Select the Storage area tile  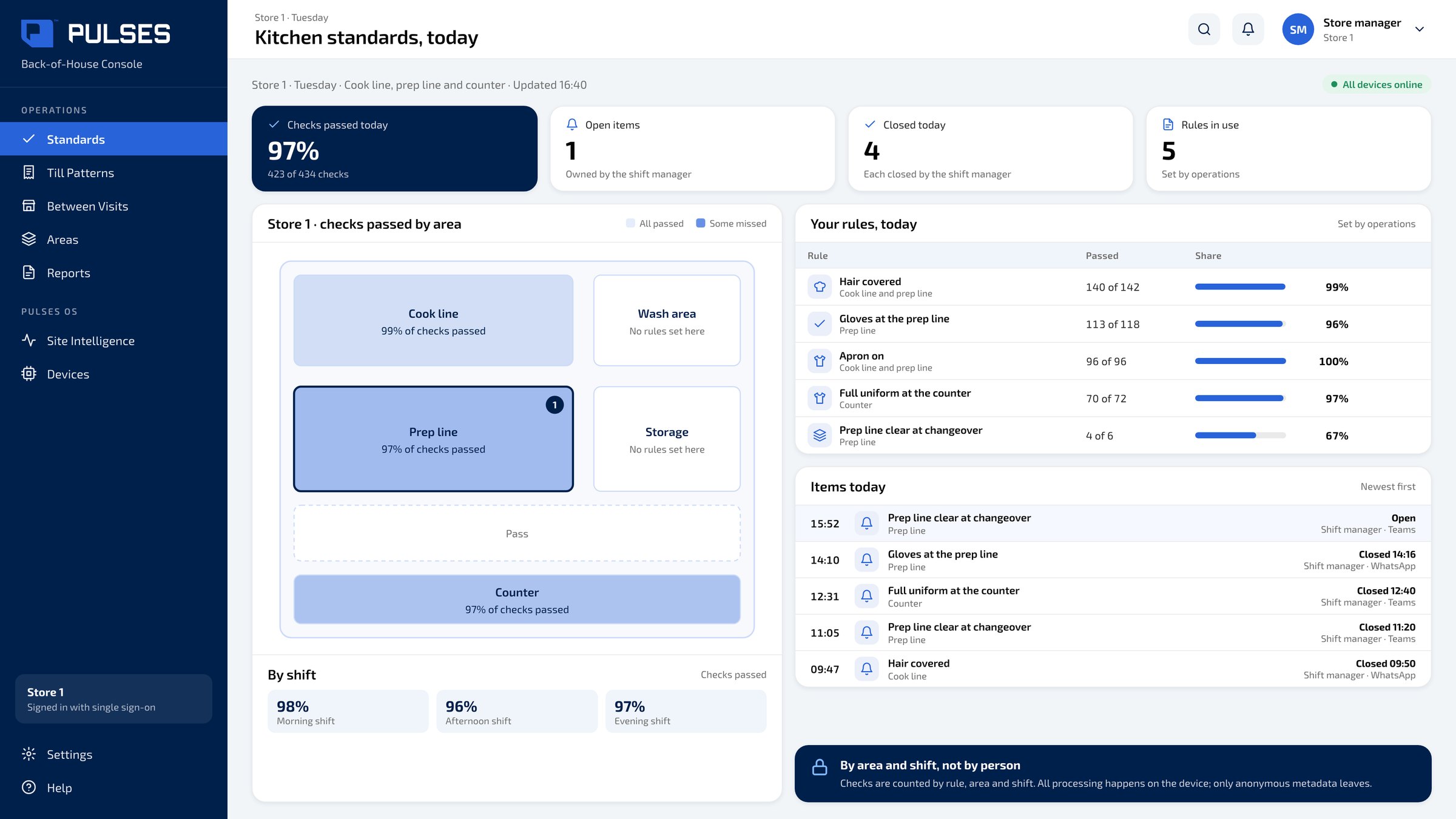tap(667, 439)
